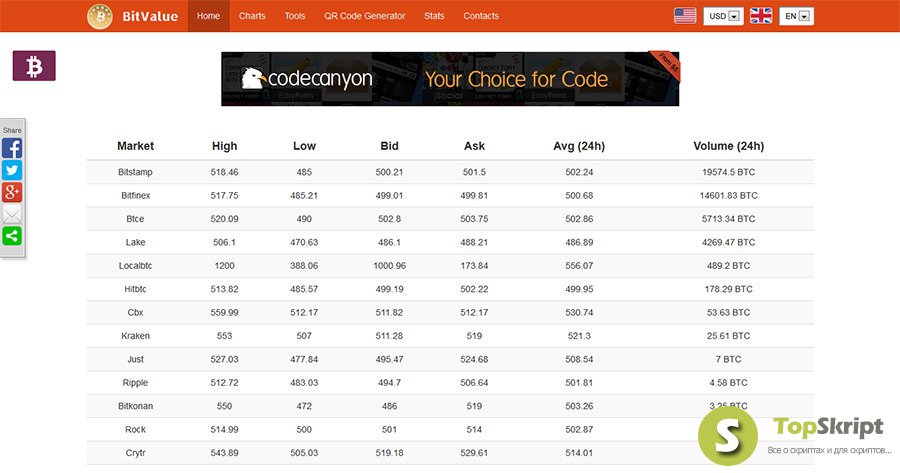Click Just volume 7 BTC

pyautogui.click(x=728, y=359)
